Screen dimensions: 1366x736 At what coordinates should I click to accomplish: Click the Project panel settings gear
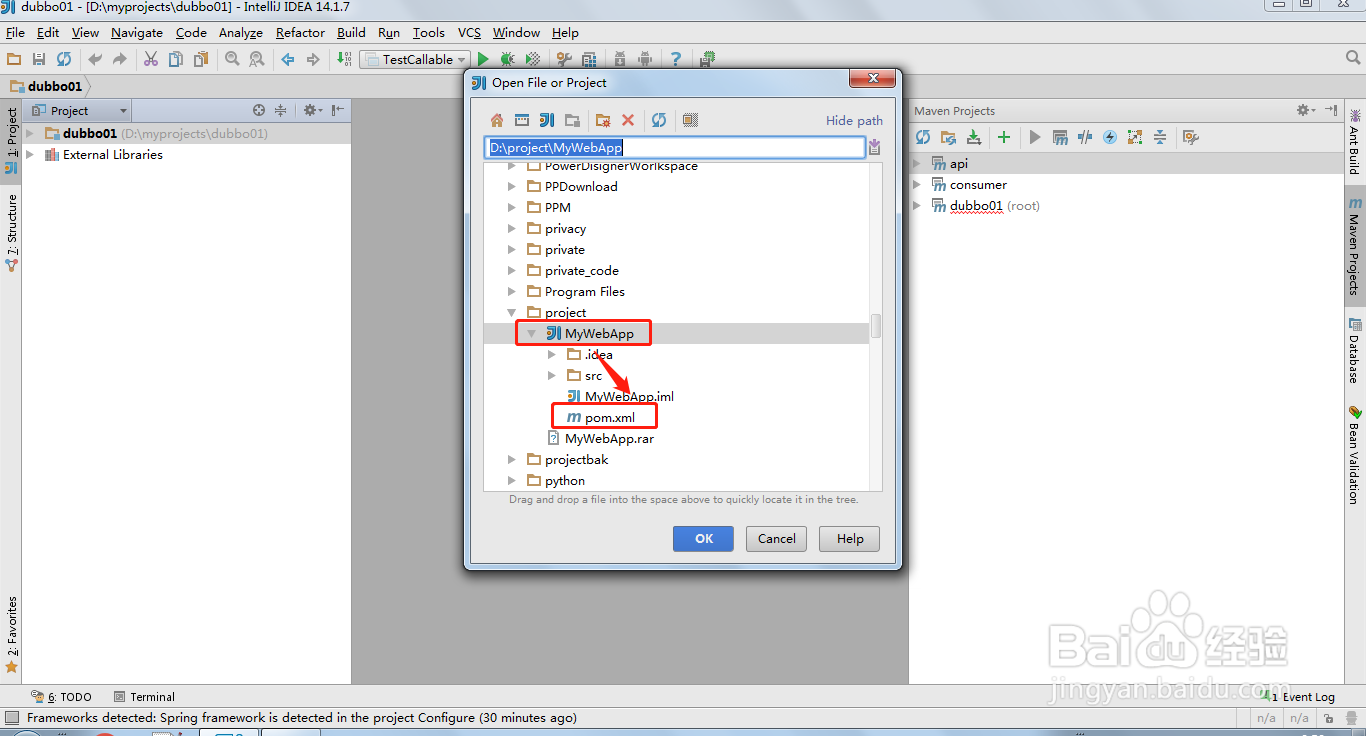tap(312, 111)
